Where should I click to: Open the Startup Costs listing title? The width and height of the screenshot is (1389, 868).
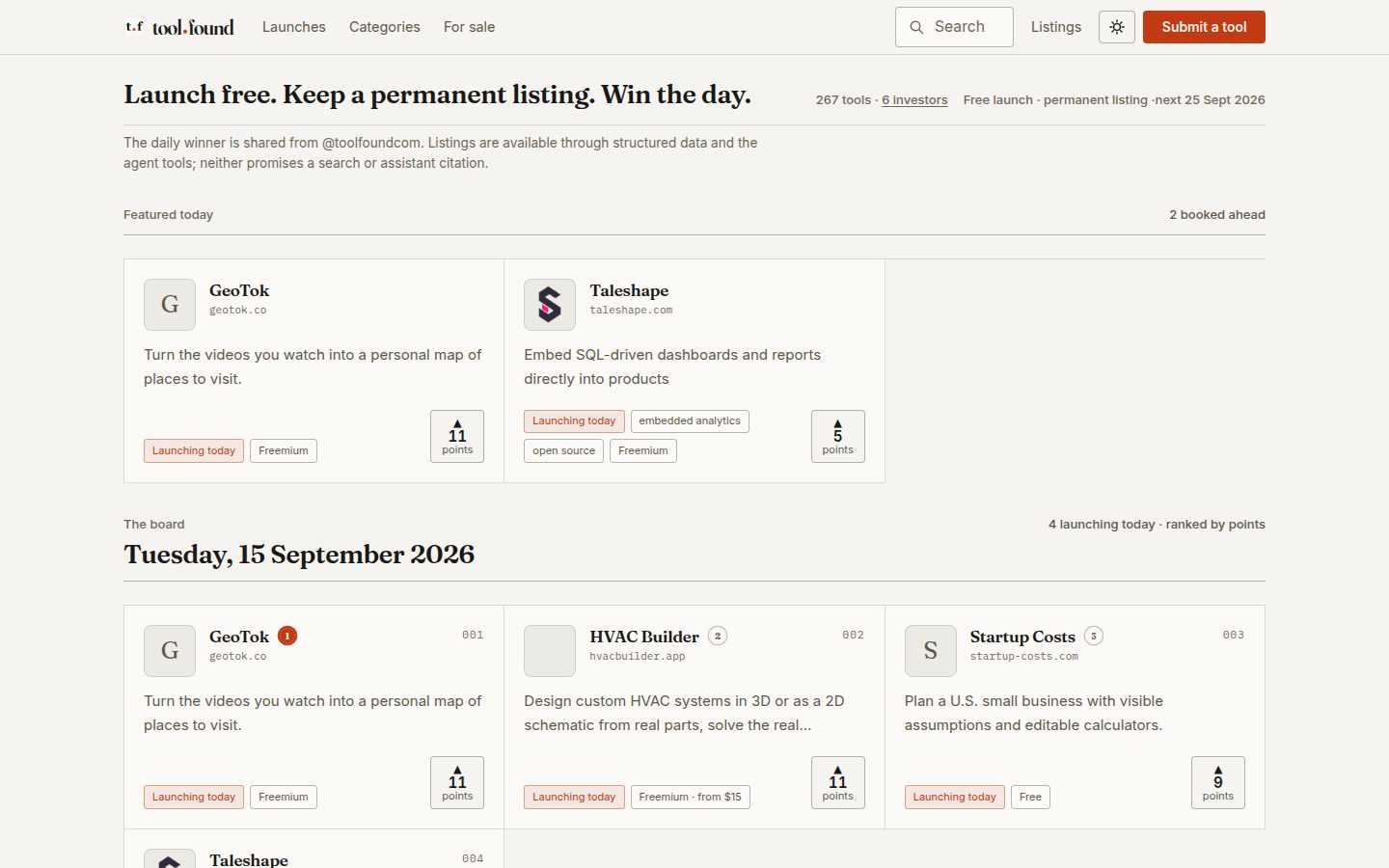(1022, 637)
